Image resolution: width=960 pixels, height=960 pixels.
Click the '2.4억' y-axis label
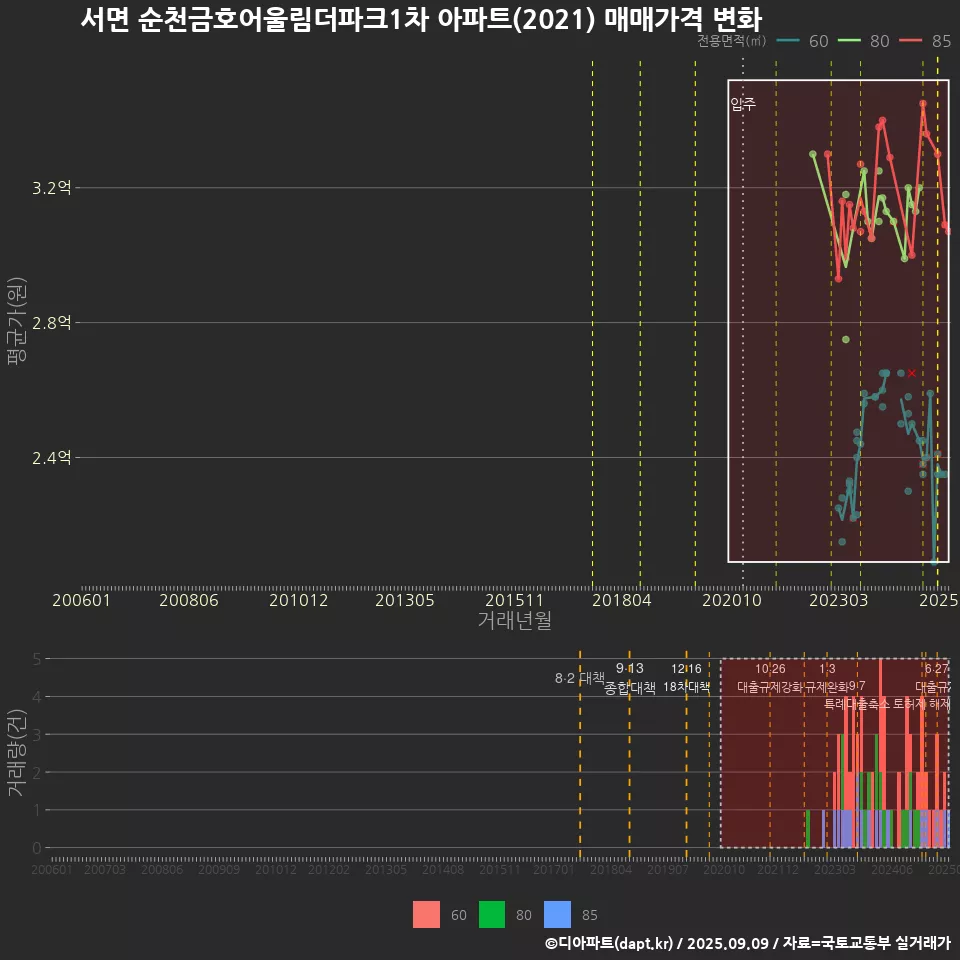tap(51, 457)
